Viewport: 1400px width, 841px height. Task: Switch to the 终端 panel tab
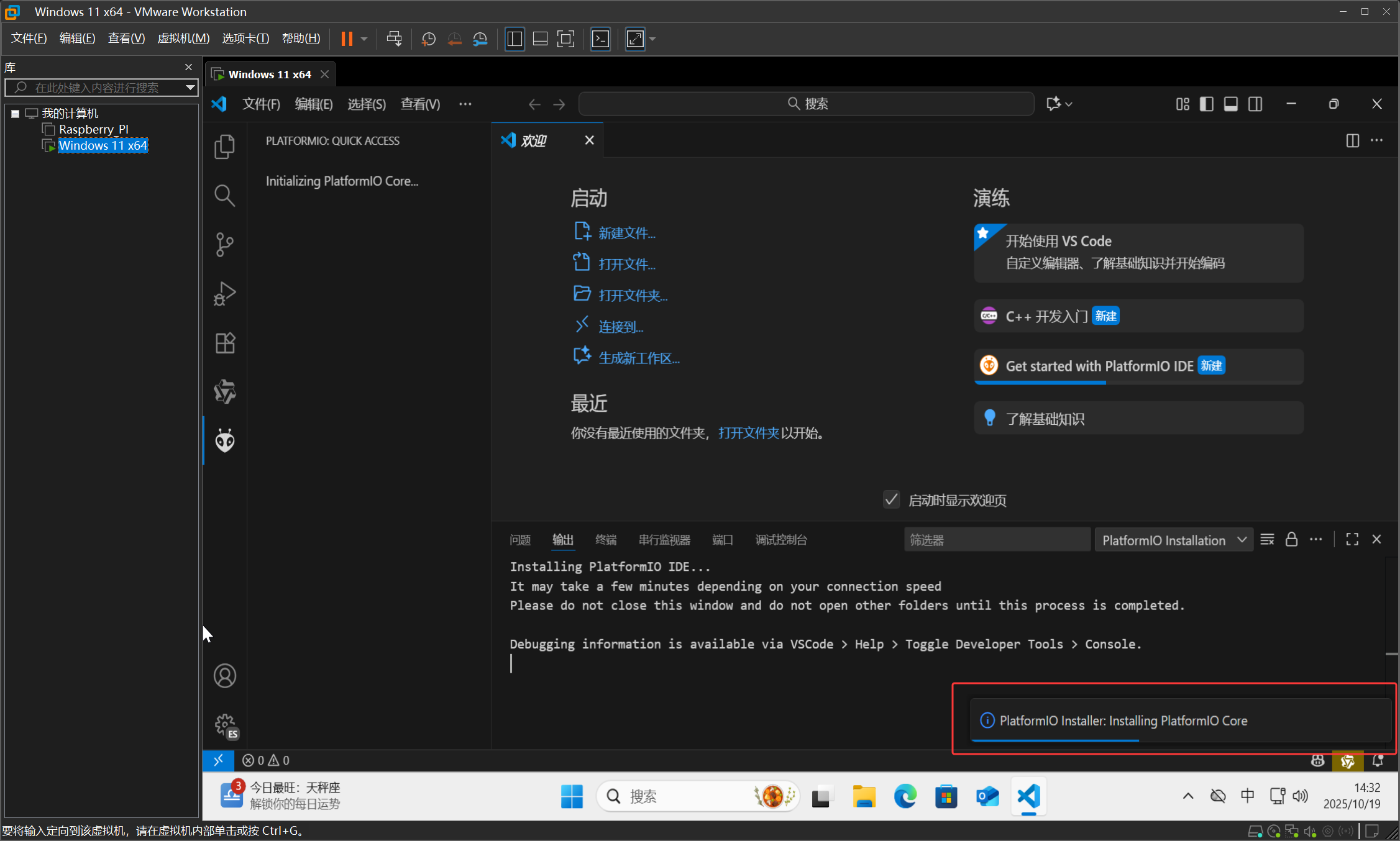tap(605, 540)
